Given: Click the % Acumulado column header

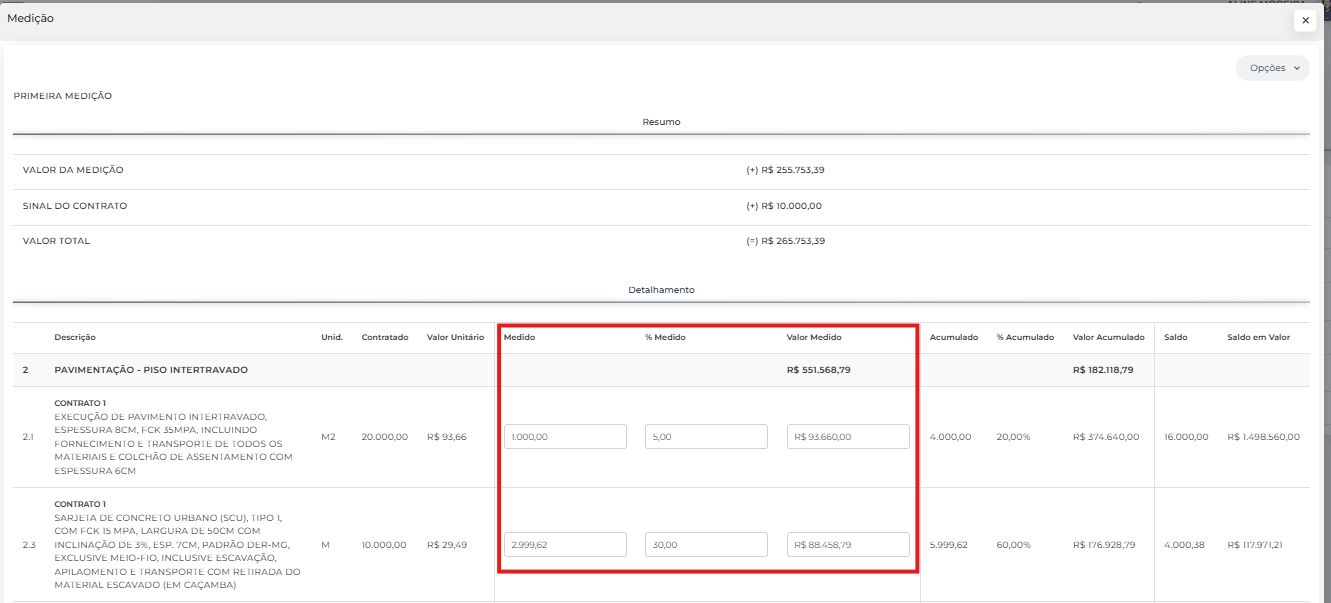Looking at the screenshot, I should click(1025, 338).
